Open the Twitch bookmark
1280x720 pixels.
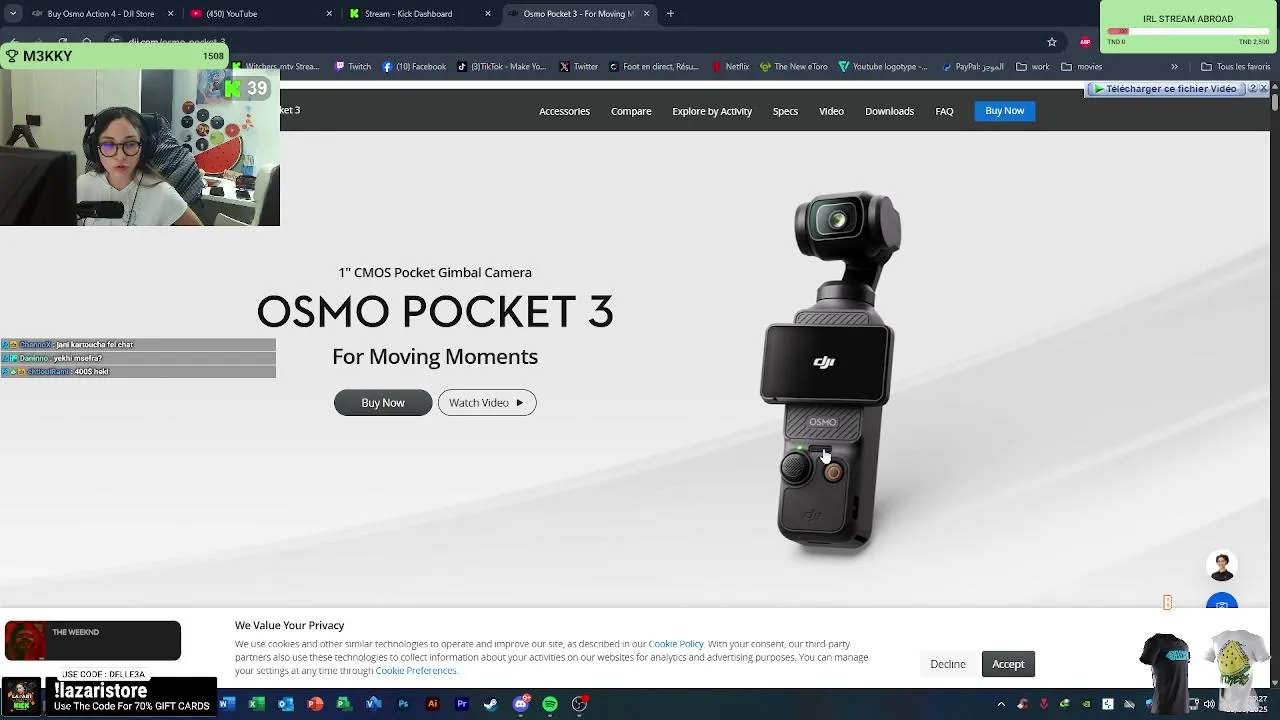(353, 67)
